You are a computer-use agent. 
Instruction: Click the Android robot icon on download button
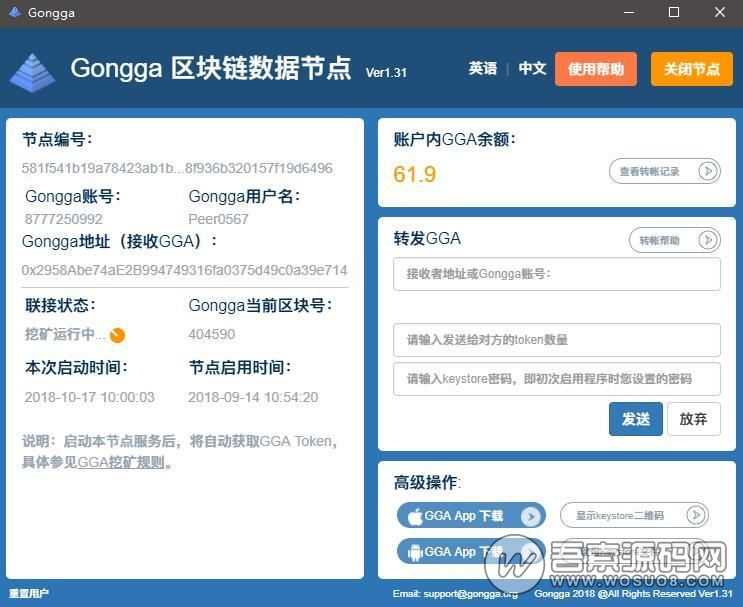[415, 553]
